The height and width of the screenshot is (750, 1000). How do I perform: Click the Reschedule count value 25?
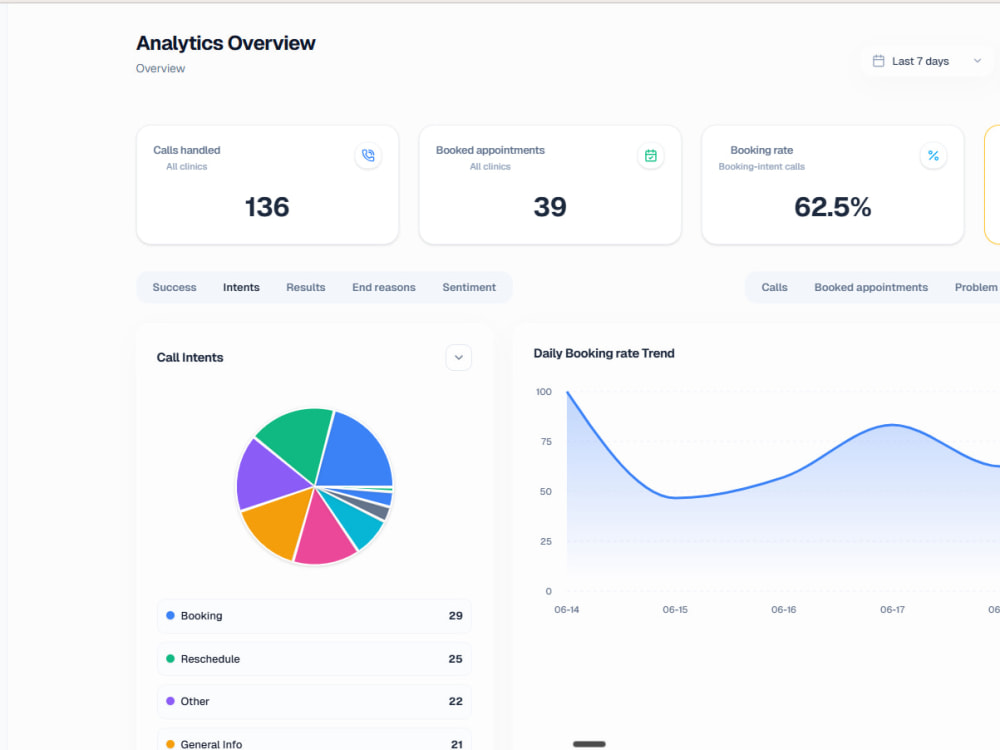point(455,659)
